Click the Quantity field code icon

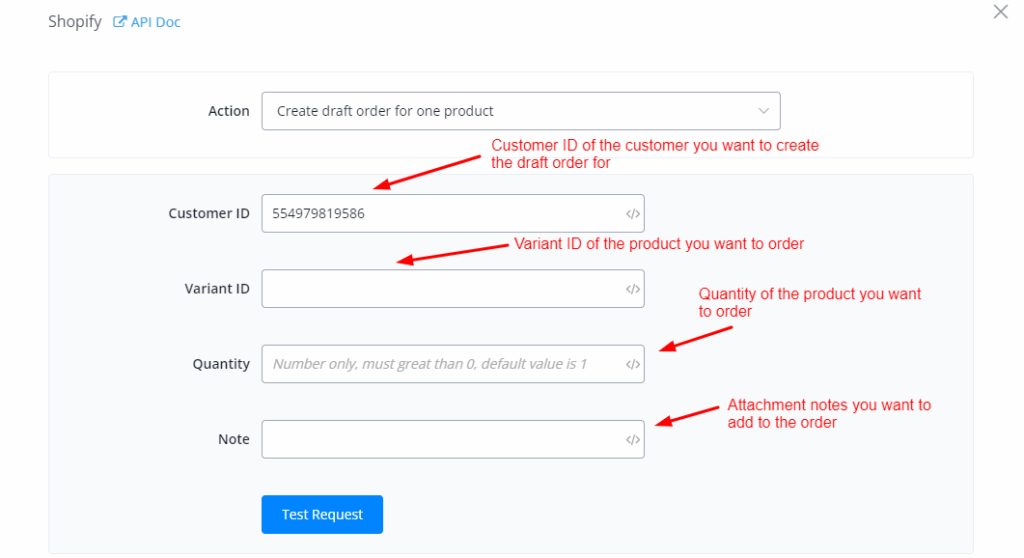(x=632, y=364)
